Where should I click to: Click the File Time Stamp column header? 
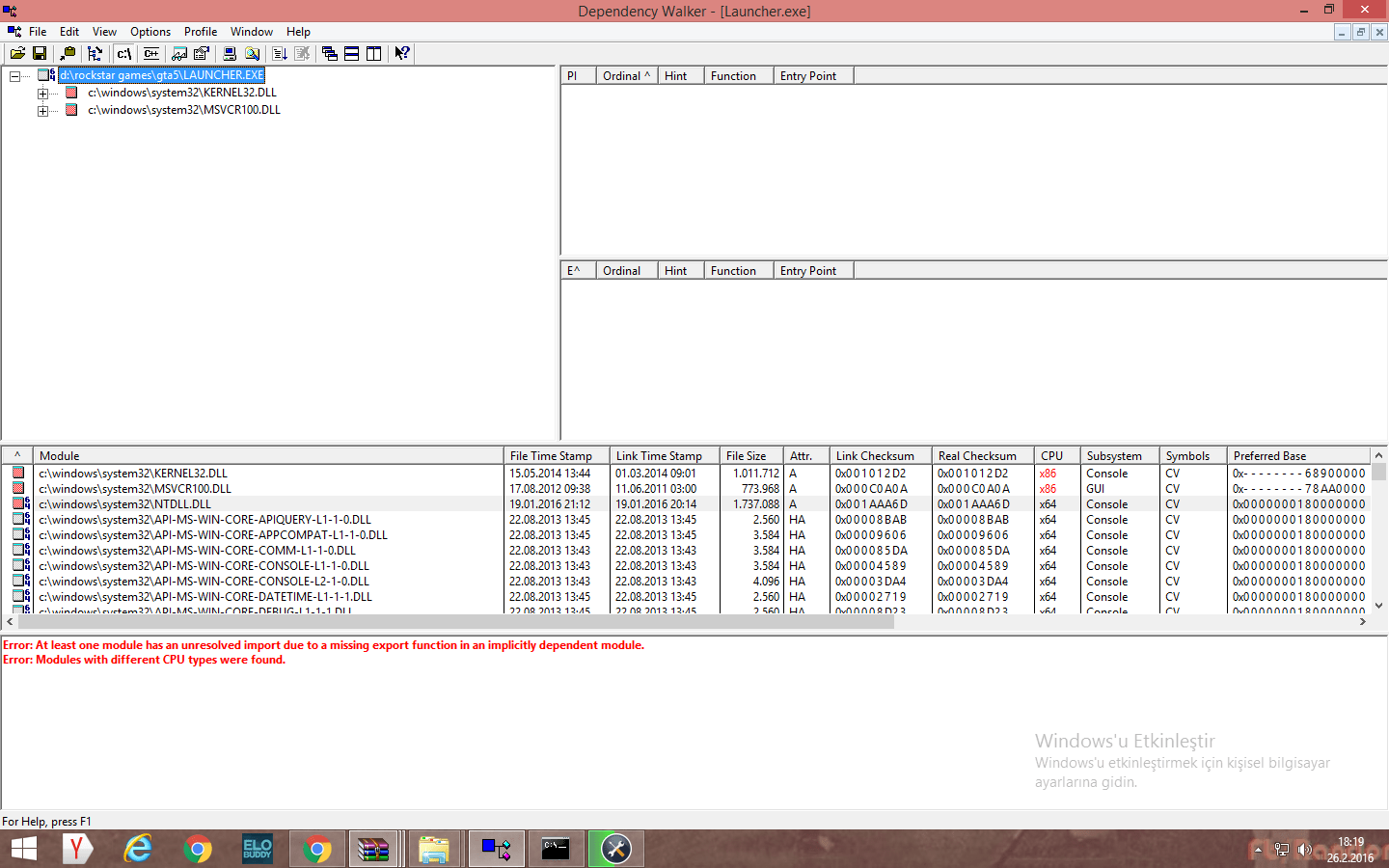(556, 456)
